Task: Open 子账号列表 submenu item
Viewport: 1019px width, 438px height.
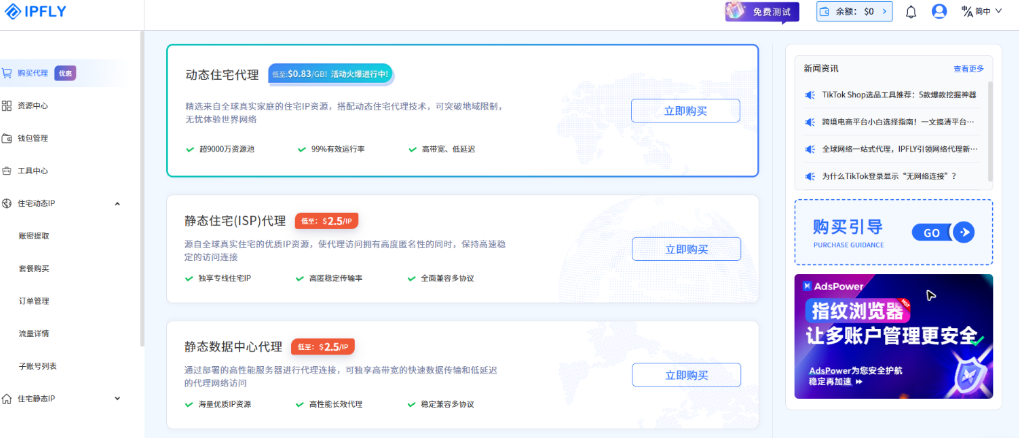Action: pos(38,366)
